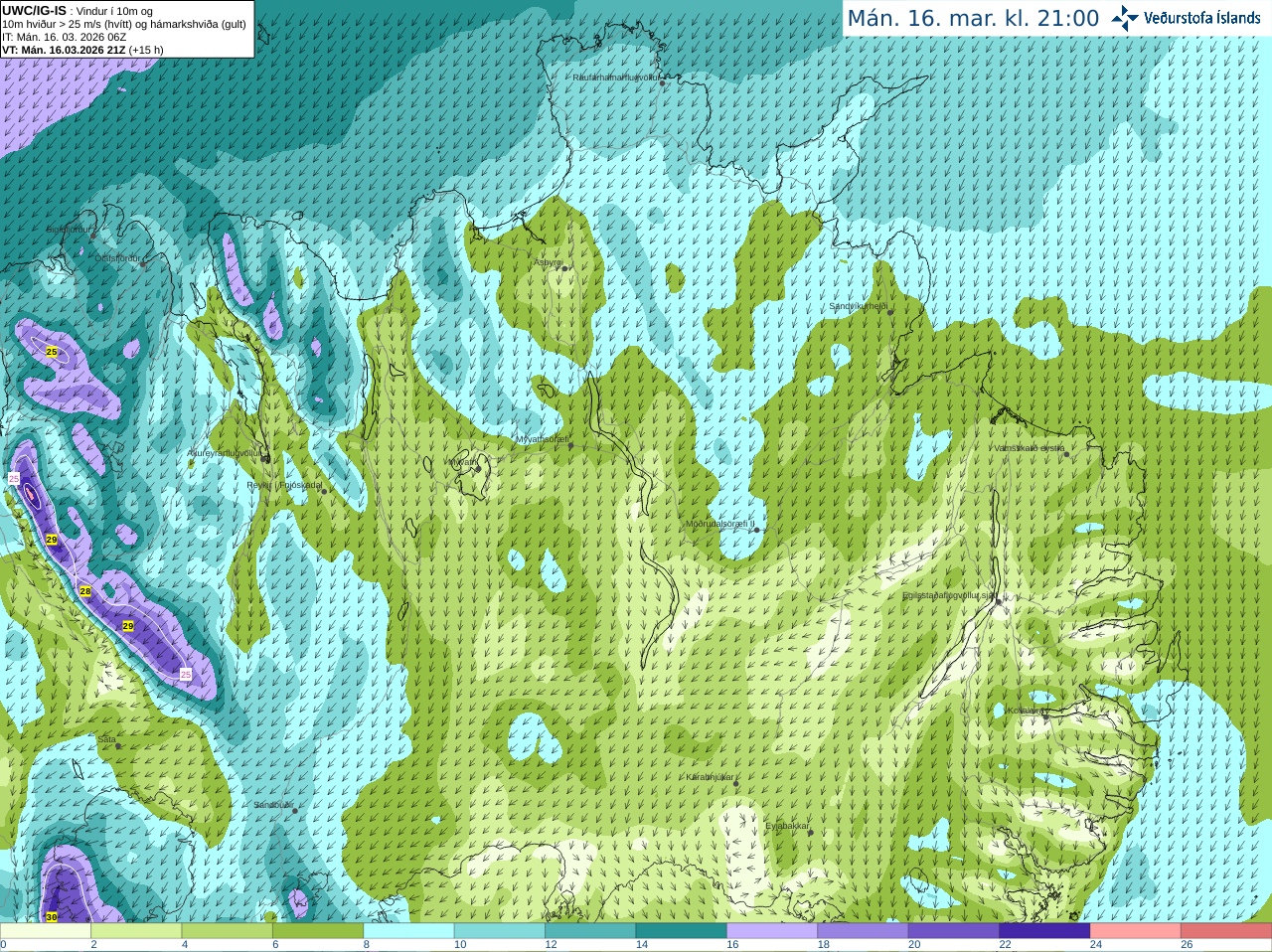This screenshot has height=952, width=1272.
Task: Click the Sáta station label
Action: (x=107, y=739)
